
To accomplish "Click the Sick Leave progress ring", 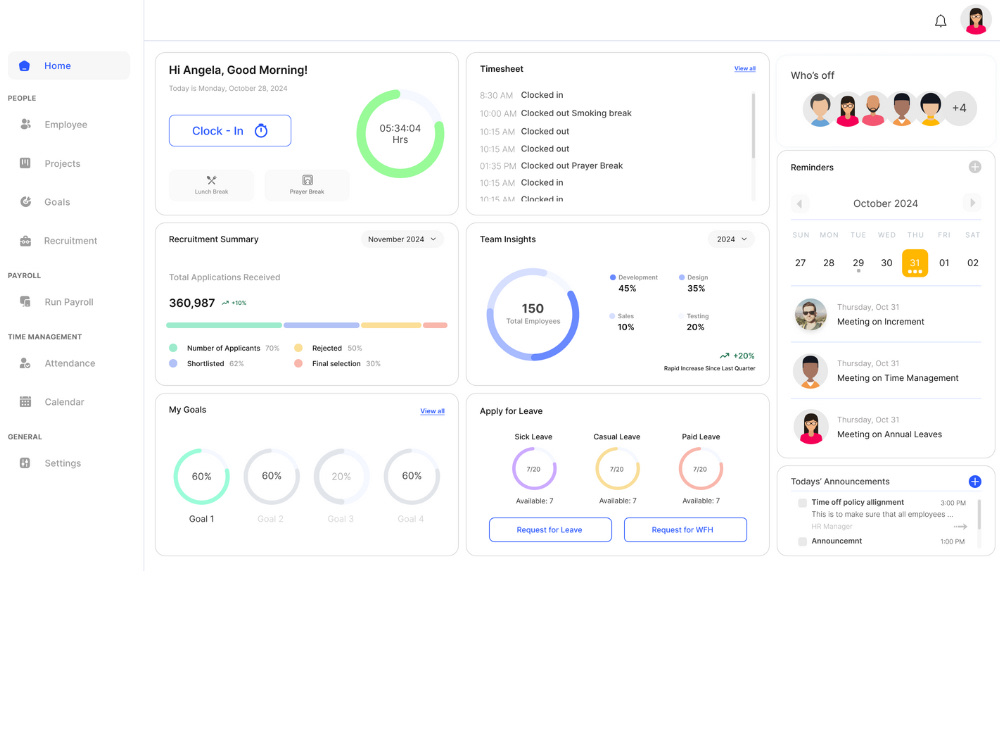I will pyautogui.click(x=534, y=469).
